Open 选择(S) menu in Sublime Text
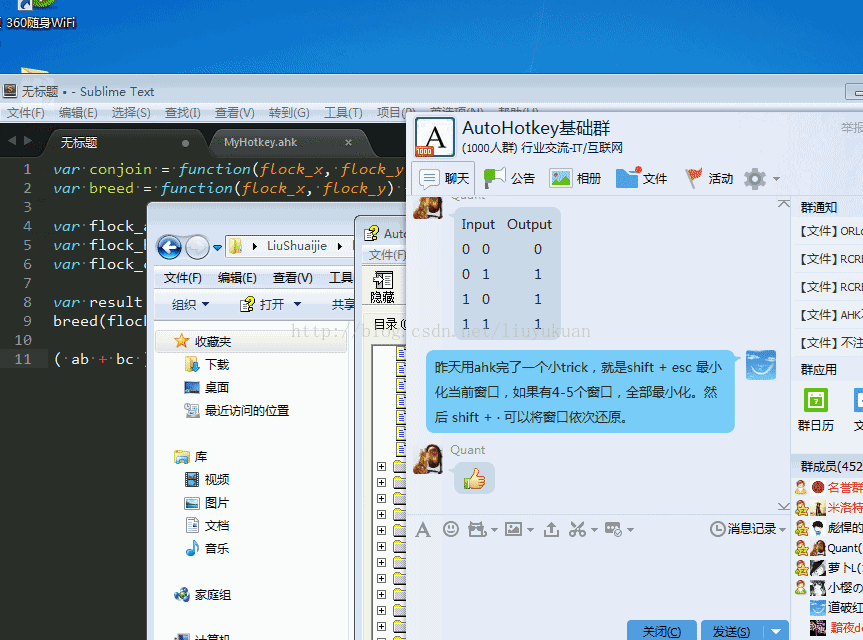 tap(131, 113)
